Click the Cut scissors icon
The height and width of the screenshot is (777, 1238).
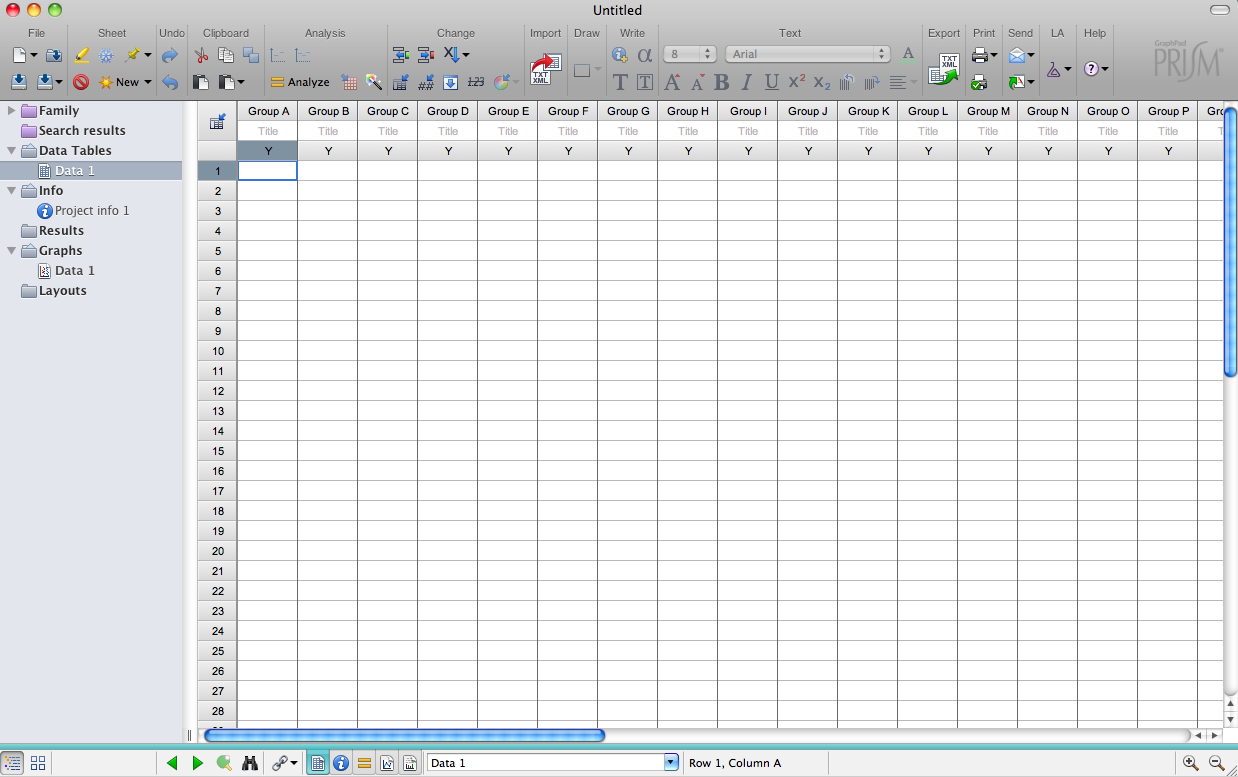[201, 55]
